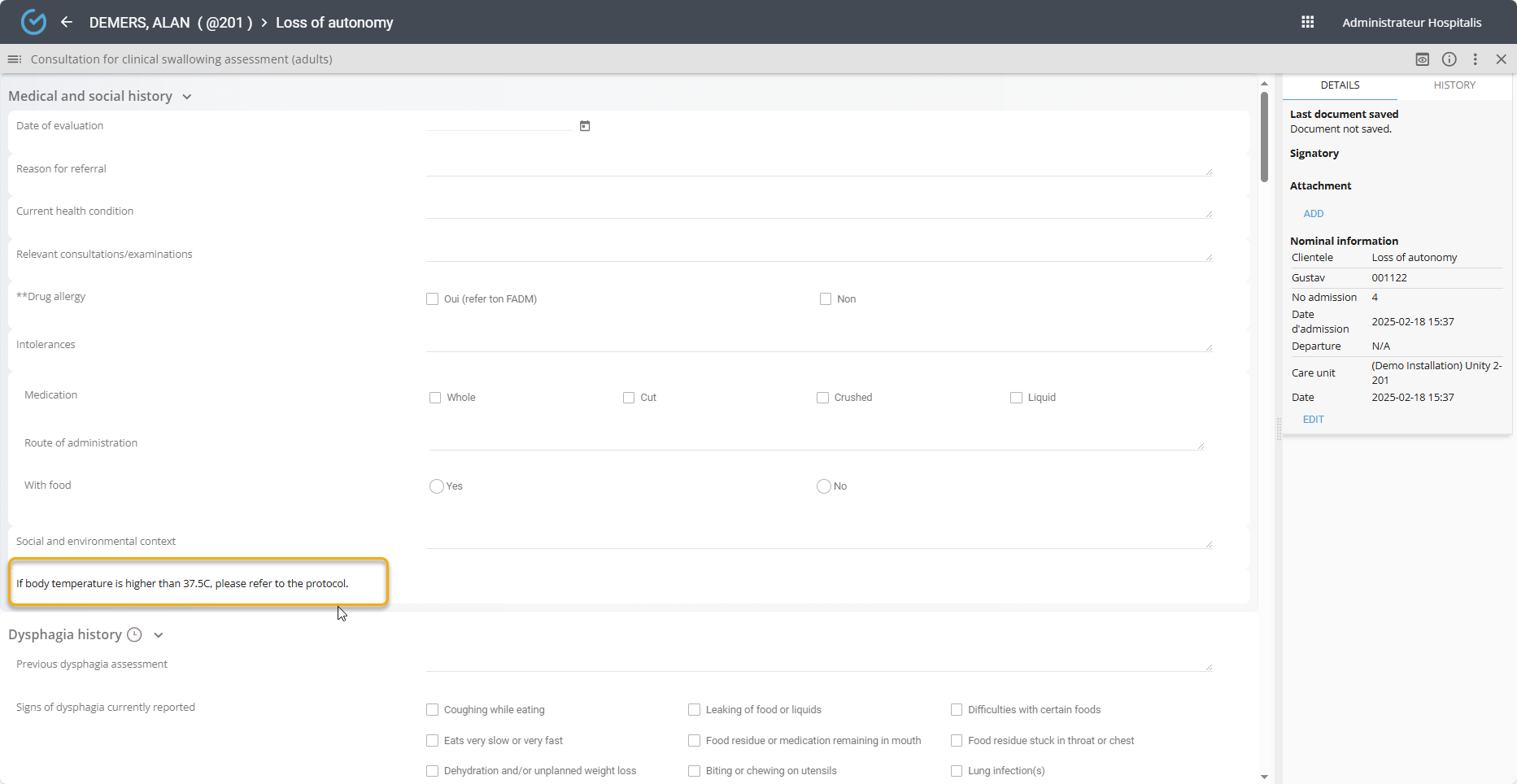1517x784 pixels.
Task: Switch to the HISTORY tab
Action: [x=1454, y=85]
